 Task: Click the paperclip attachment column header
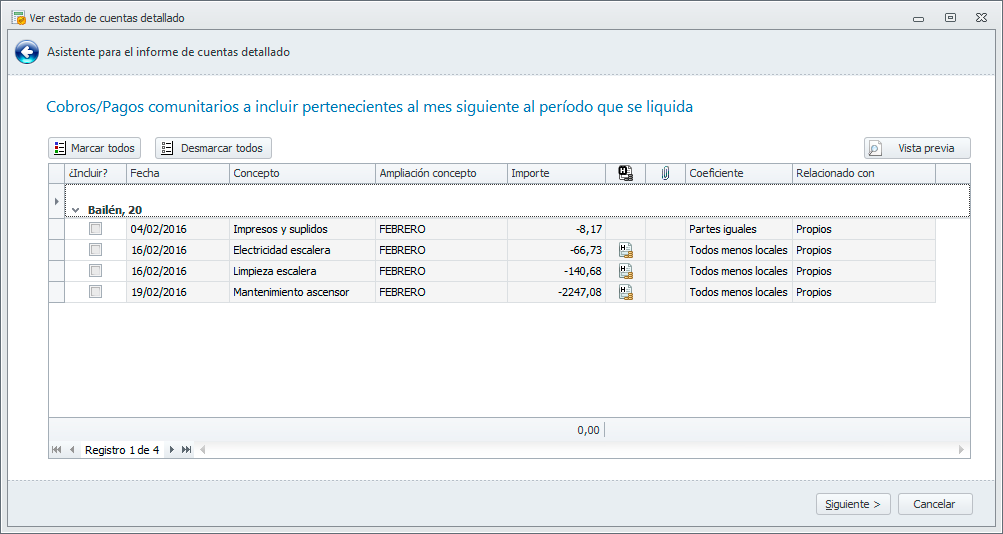(x=665, y=173)
